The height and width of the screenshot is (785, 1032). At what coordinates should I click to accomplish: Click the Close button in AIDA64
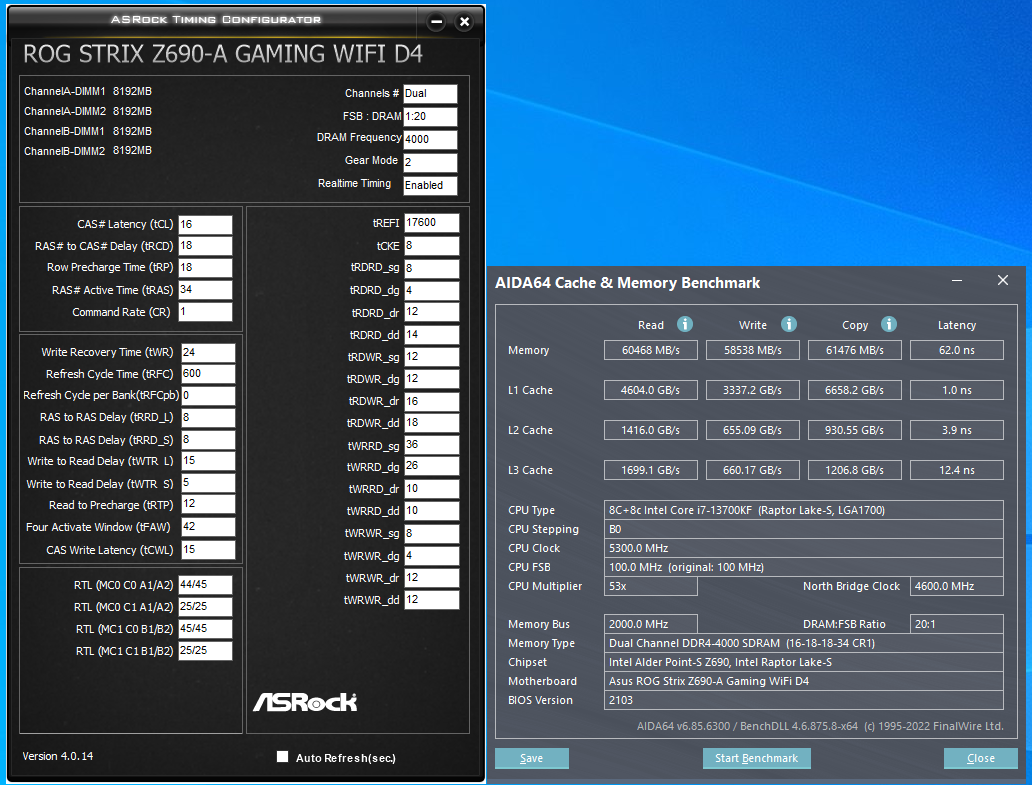coord(980,758)
